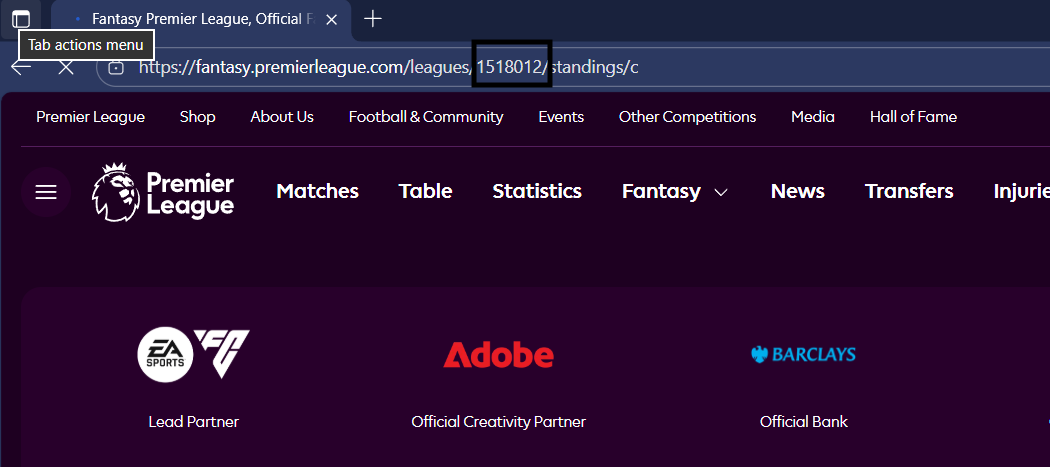Click the Barclays official bank logo

pyautogui.click(x=803, y=354)
